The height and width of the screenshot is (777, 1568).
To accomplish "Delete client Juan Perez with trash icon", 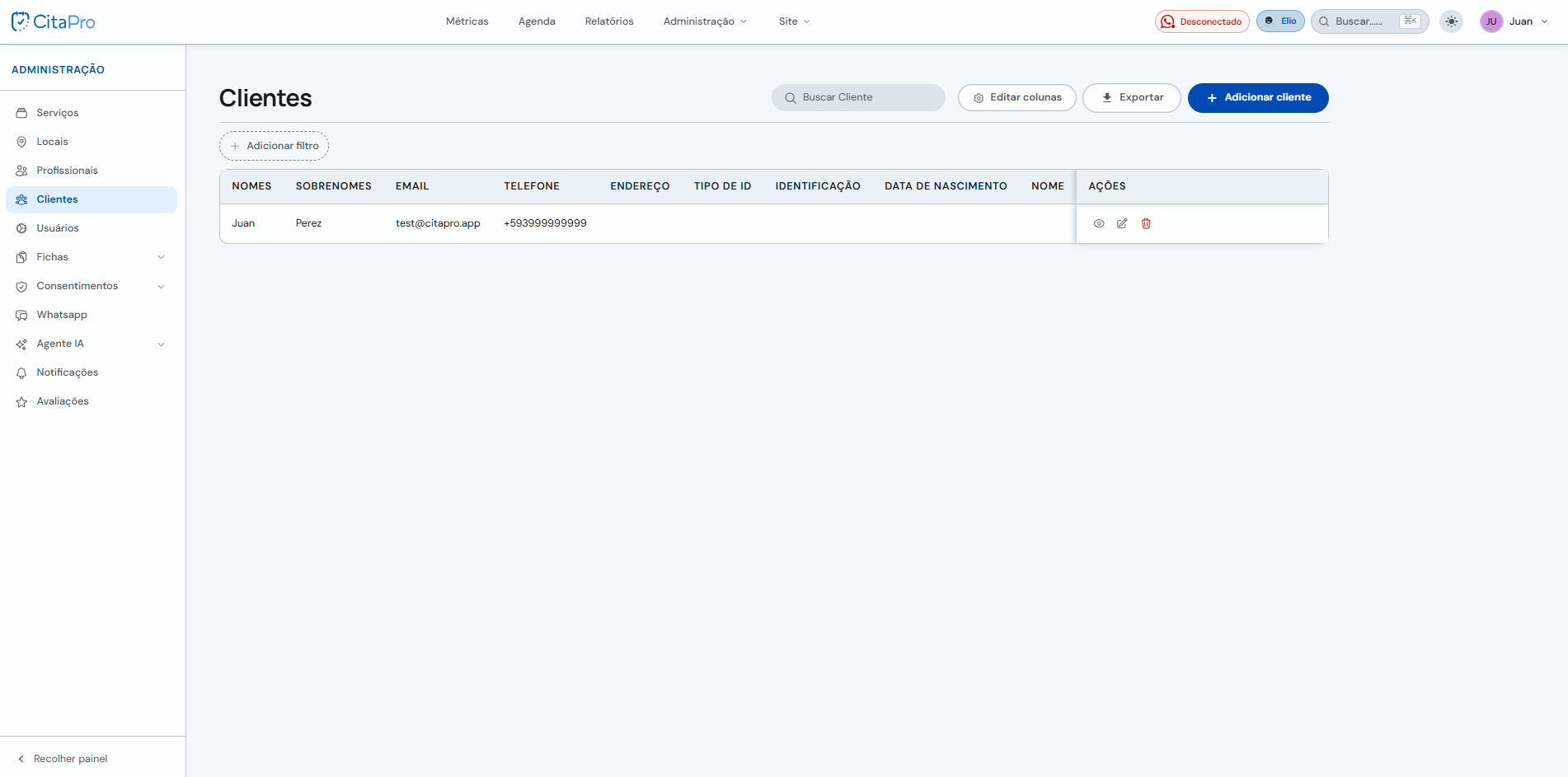I will click(1146, 223).
